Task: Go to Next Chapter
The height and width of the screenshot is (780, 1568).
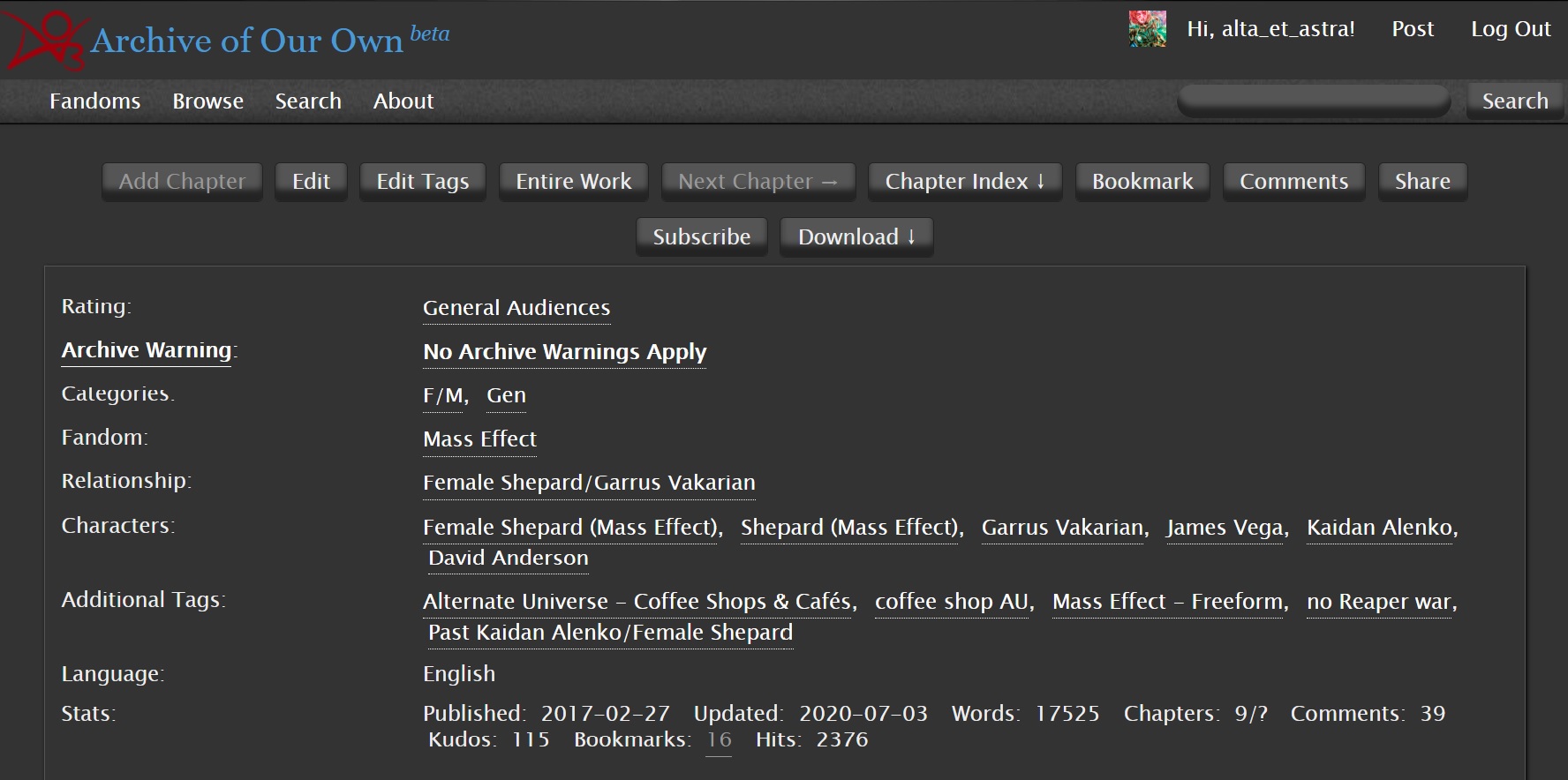Action: (758, 182)
